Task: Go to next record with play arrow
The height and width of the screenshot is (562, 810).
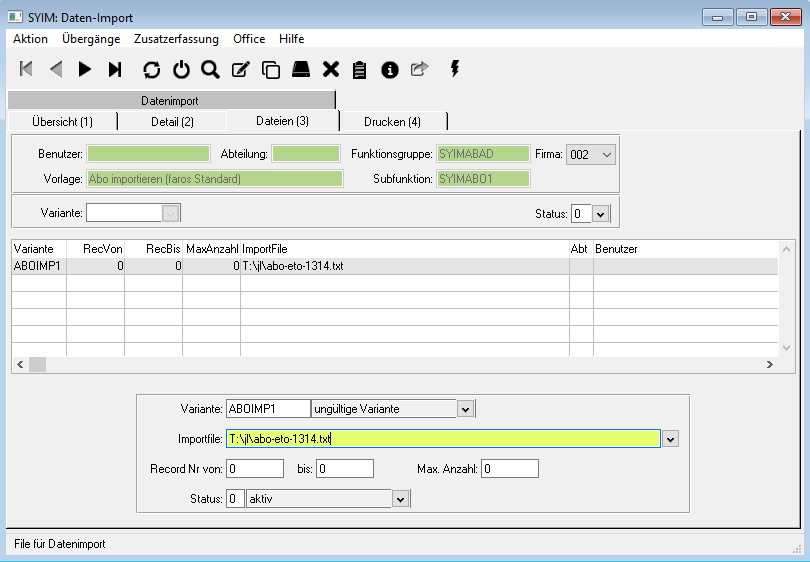Action: click(x=85, y=69)
